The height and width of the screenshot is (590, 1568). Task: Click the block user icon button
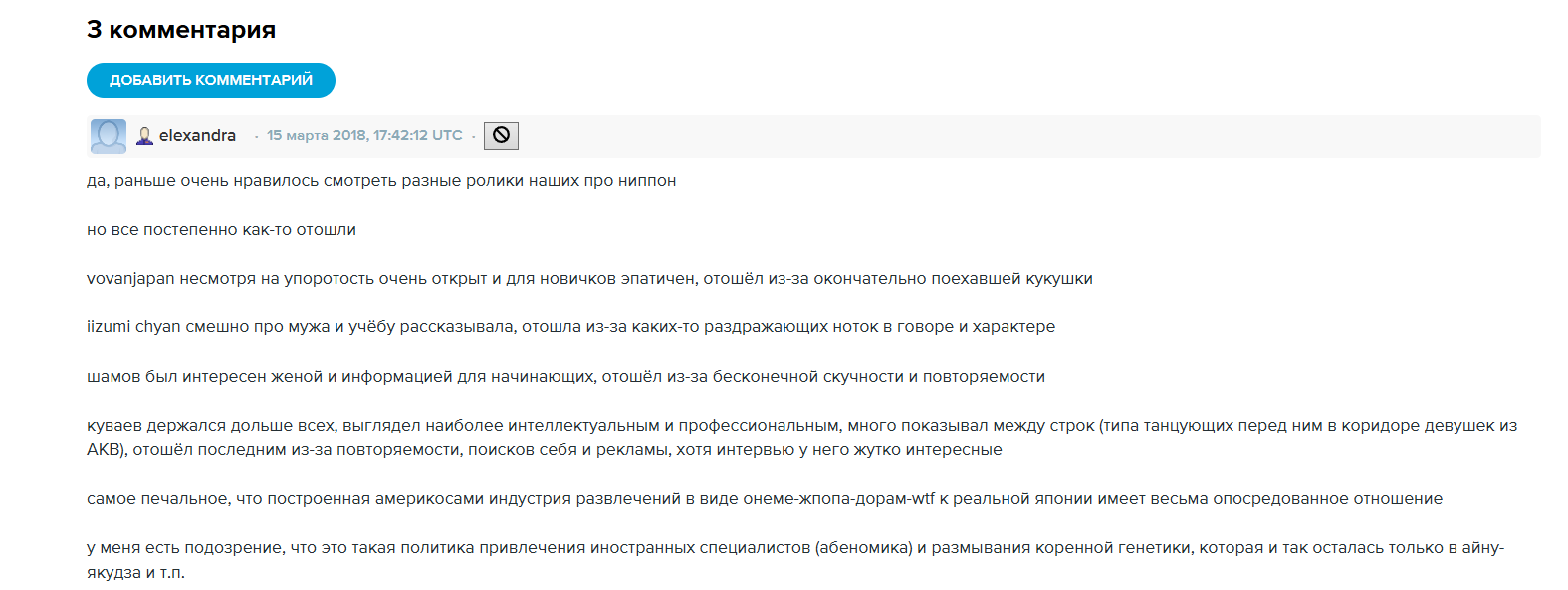point(501,135)
